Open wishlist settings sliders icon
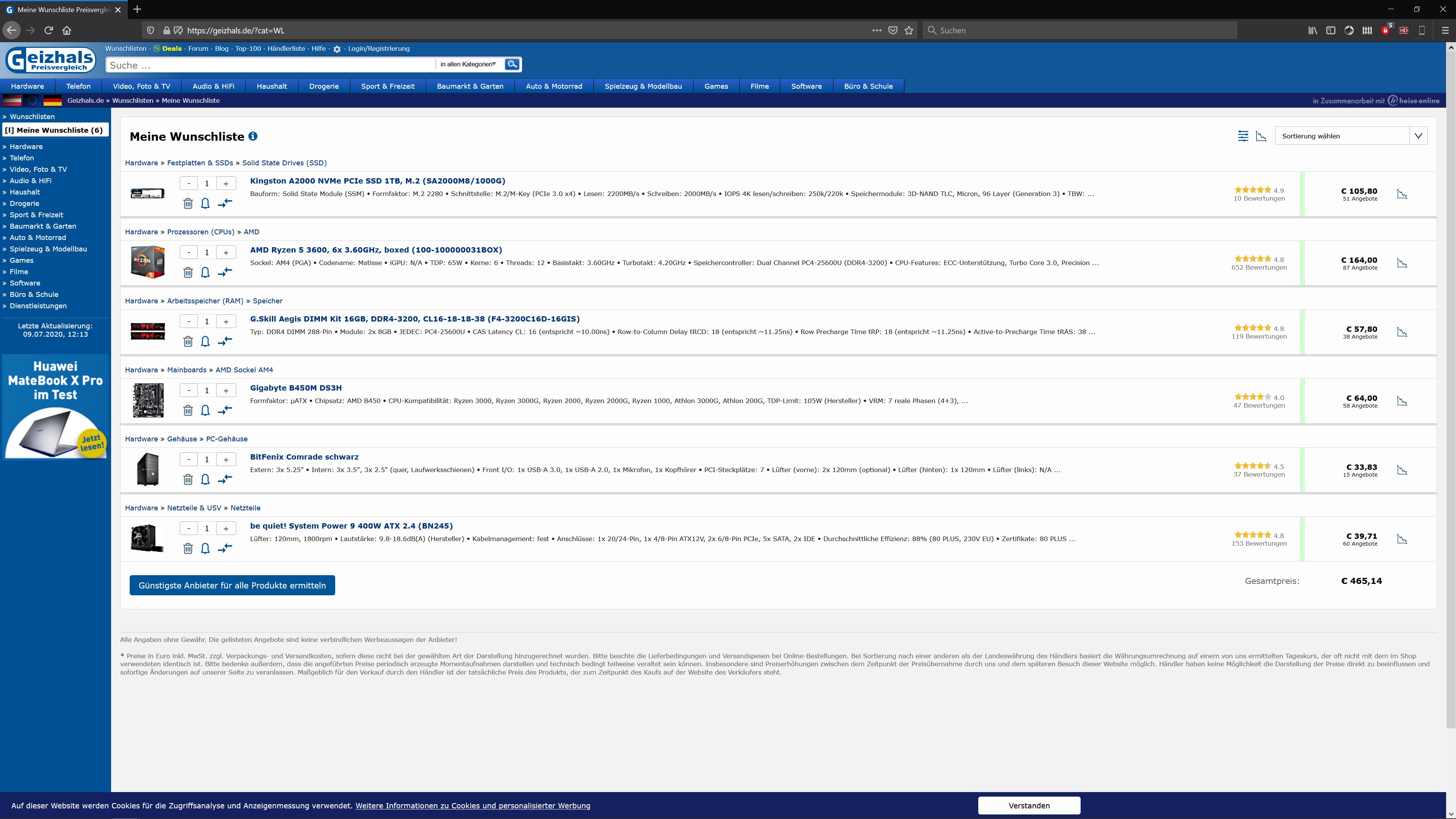The height and width of the screenshot is (819, 1456). (x=1243, y=136)
